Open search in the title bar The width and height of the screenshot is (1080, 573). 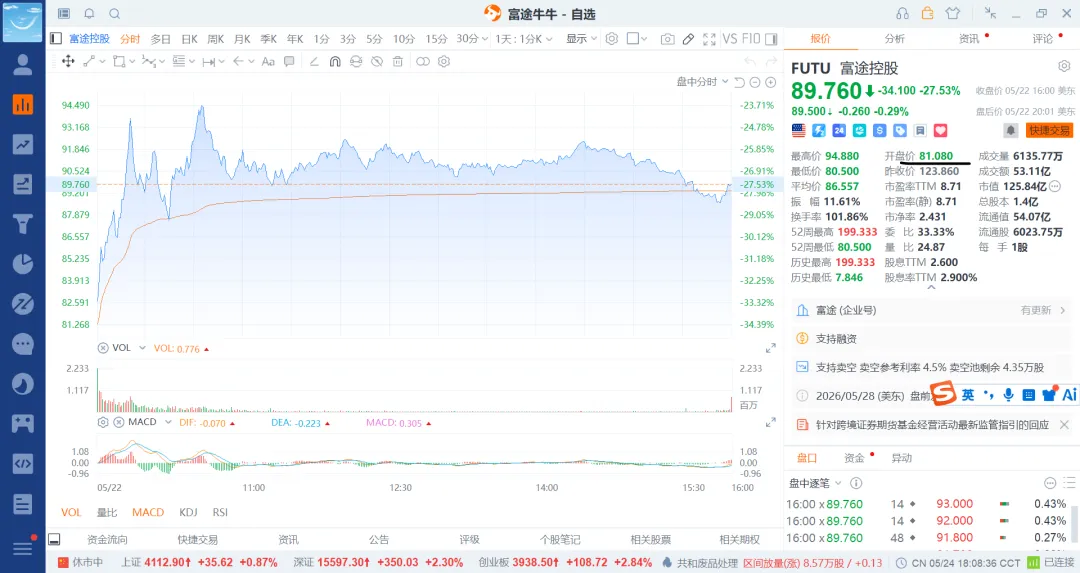coord(115,14)
